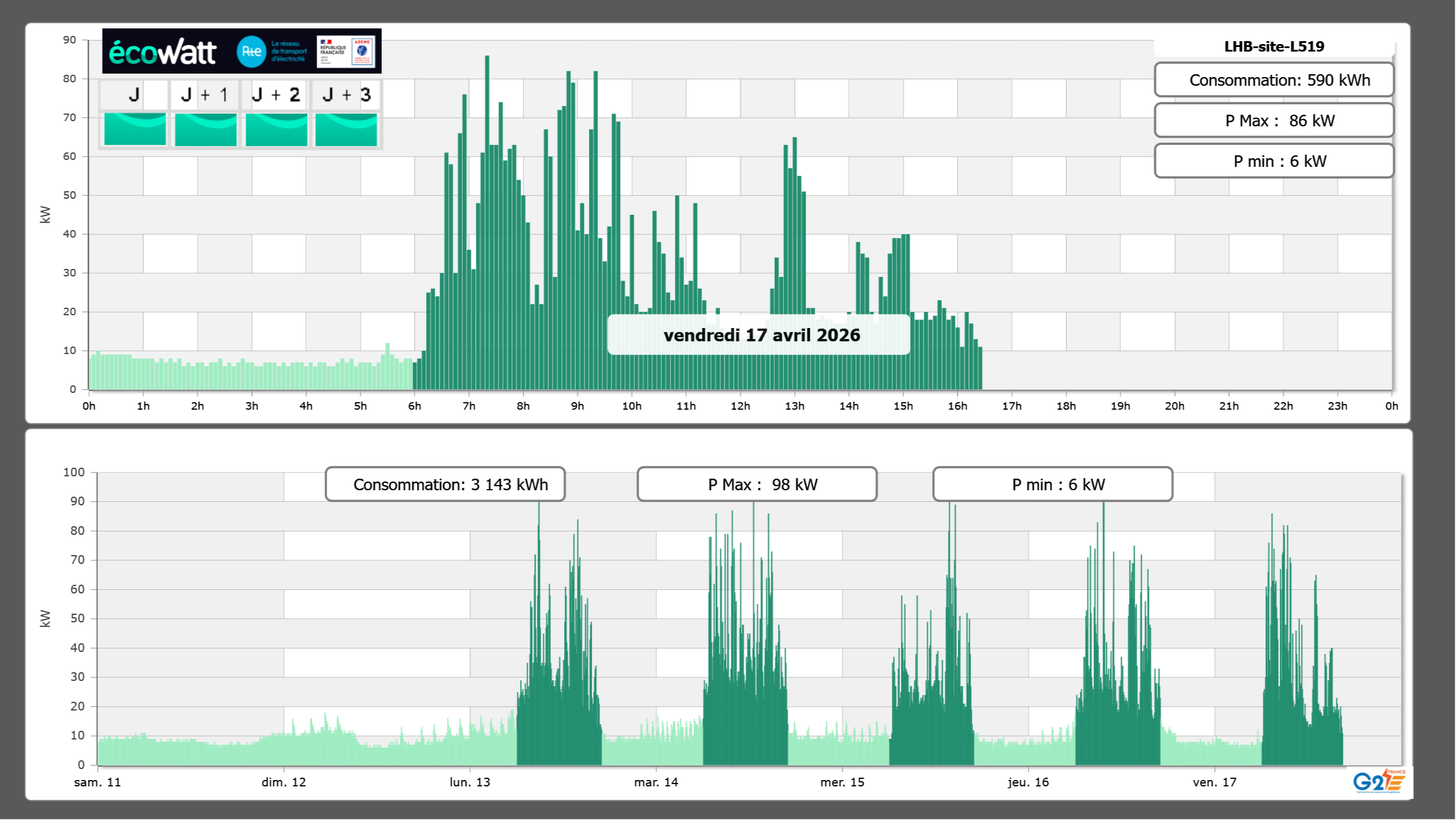This screenshot has height=820, width=1456.
Task: Click the green signal icon under J + 2
Action: tap(276, 129)
